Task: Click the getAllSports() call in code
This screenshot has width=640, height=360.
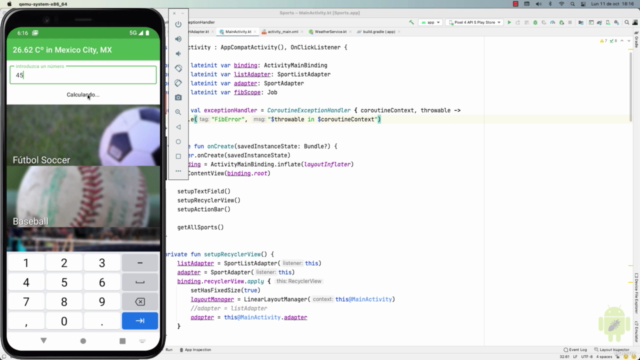Action: tap(200, 227)
